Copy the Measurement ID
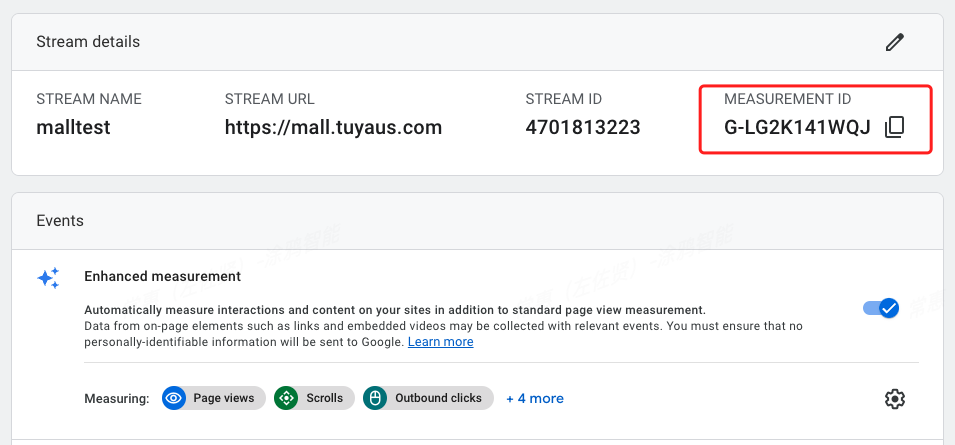 pyautogui.click(x=894, y=127)
